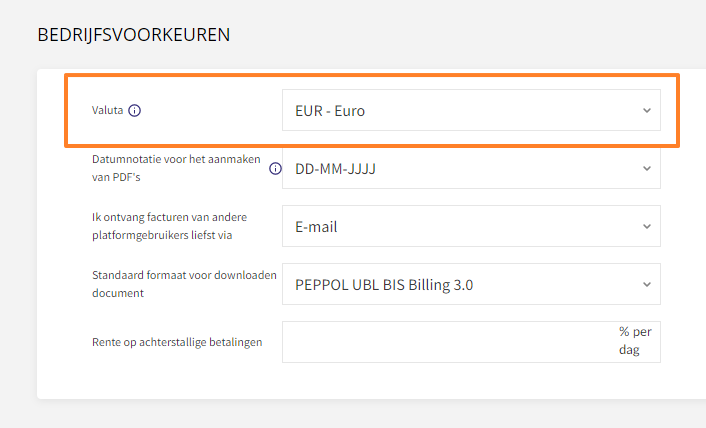Expand the Valuta dropdown chevron
Image resolution: width=706 pixels, height=428 pixels.
[647, 110]
